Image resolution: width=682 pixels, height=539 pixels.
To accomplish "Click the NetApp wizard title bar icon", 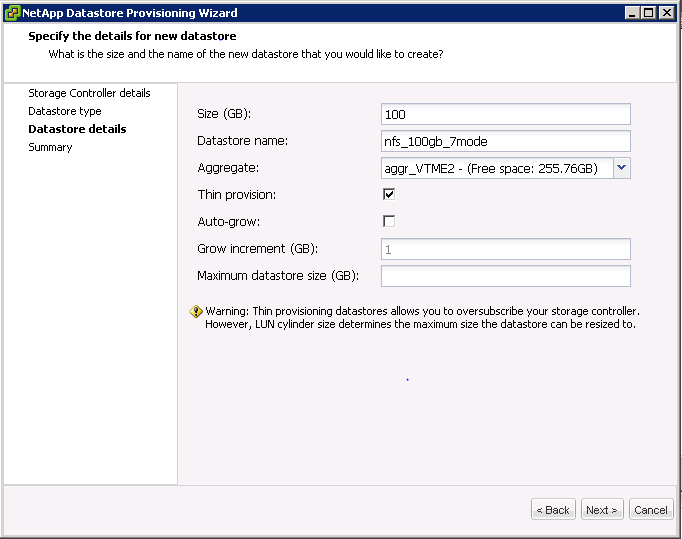I will [12, 13].
